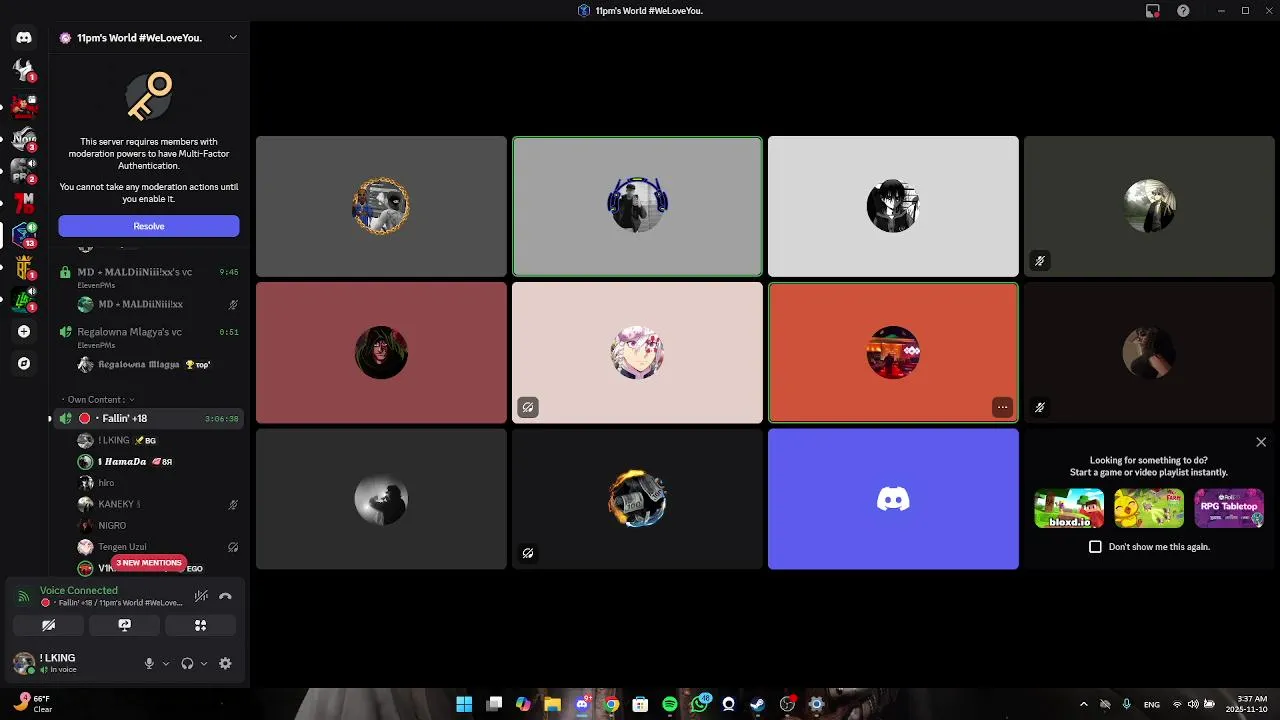Toggle headphone deafen next to username

click(187, 663)
